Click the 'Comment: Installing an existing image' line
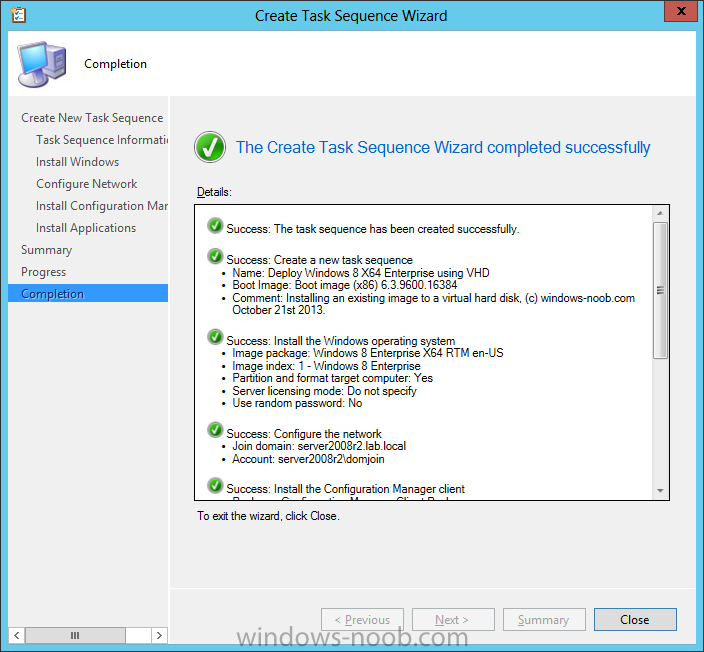This screenshot has height=652, width=704. (x=433, y=304)
